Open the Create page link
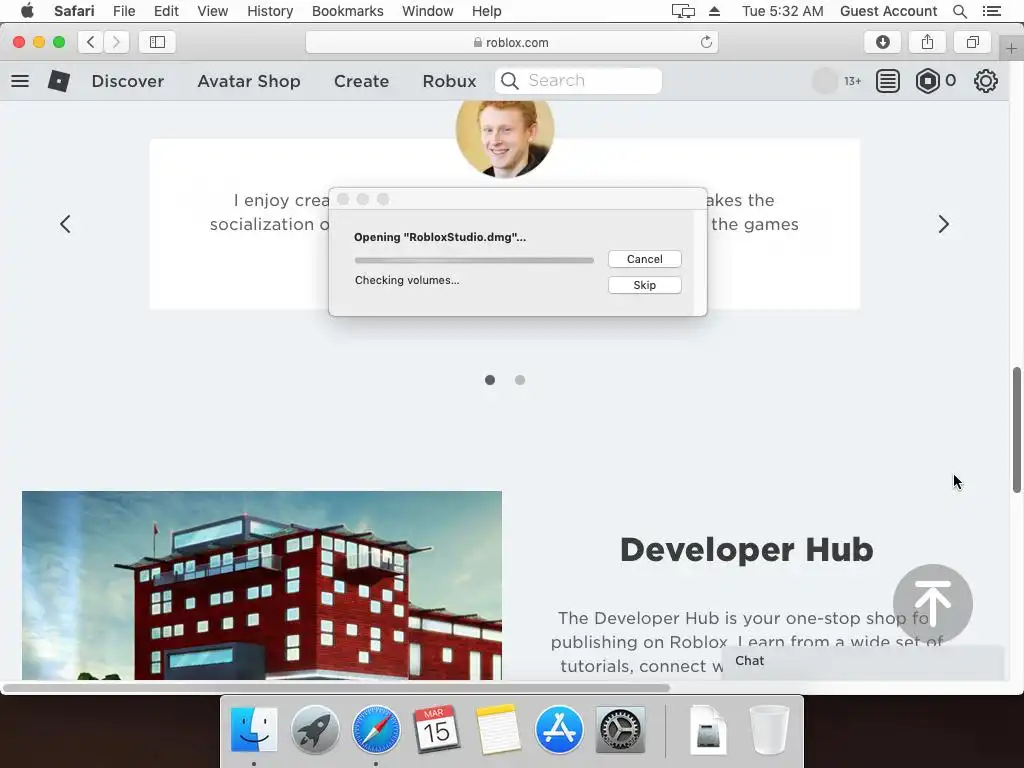 click(x=361, y=81)
